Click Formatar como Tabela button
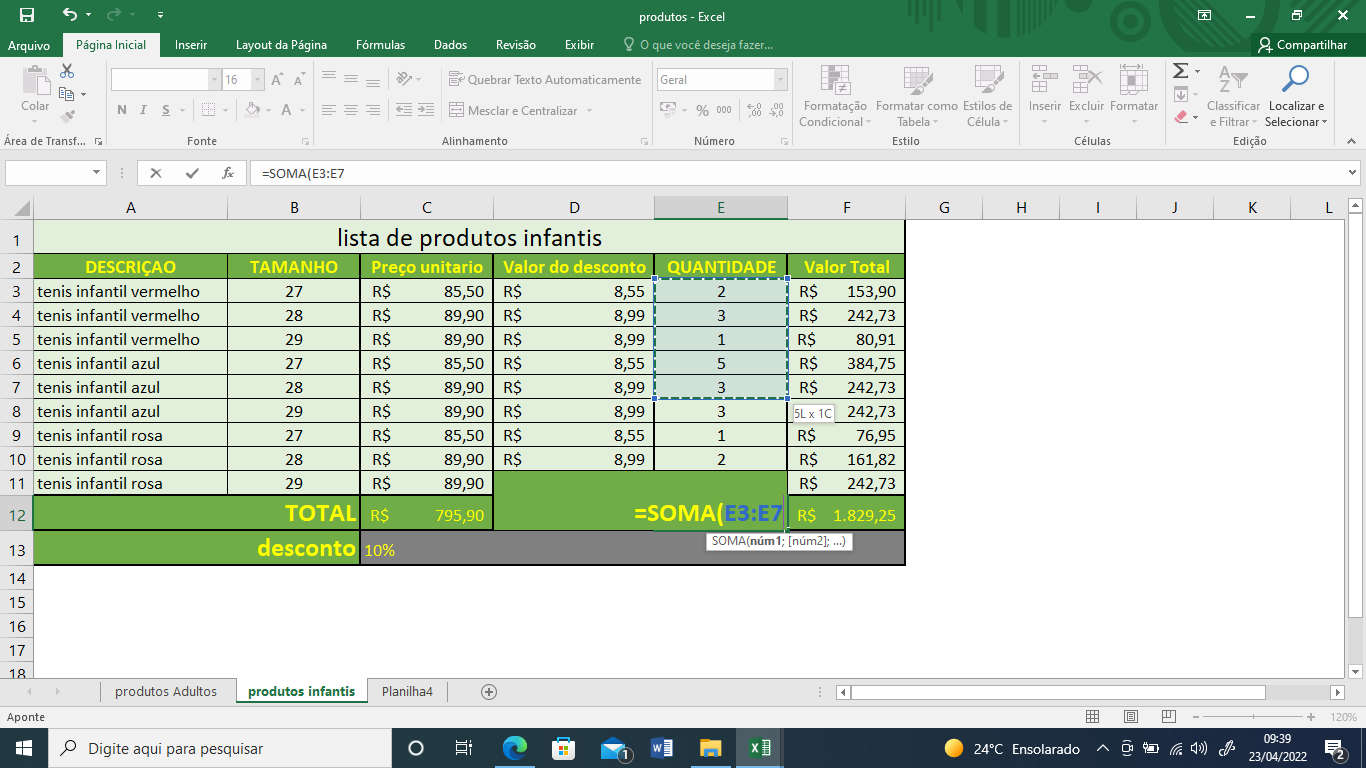 [x=916, y=96]
